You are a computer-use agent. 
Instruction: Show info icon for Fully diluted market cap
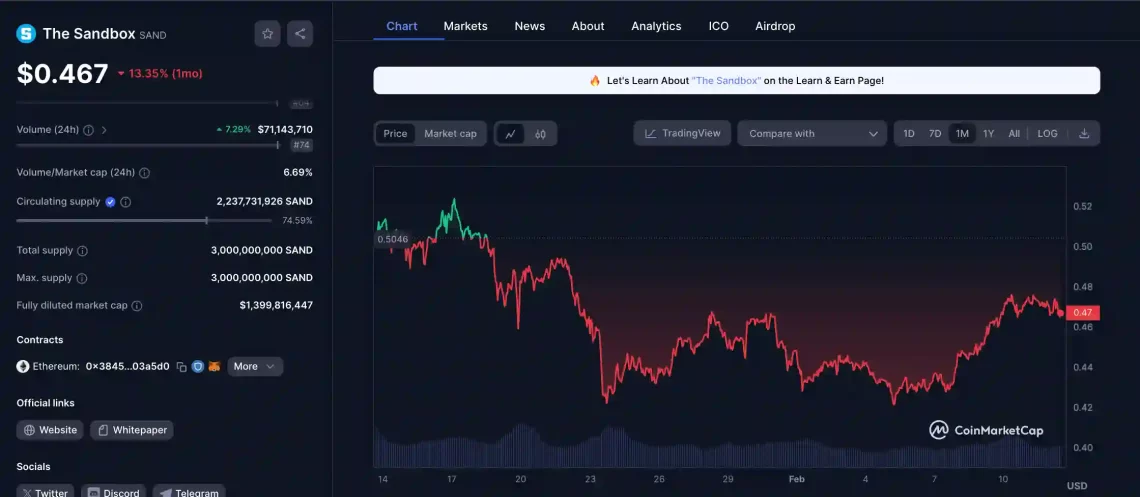[137, 306]
